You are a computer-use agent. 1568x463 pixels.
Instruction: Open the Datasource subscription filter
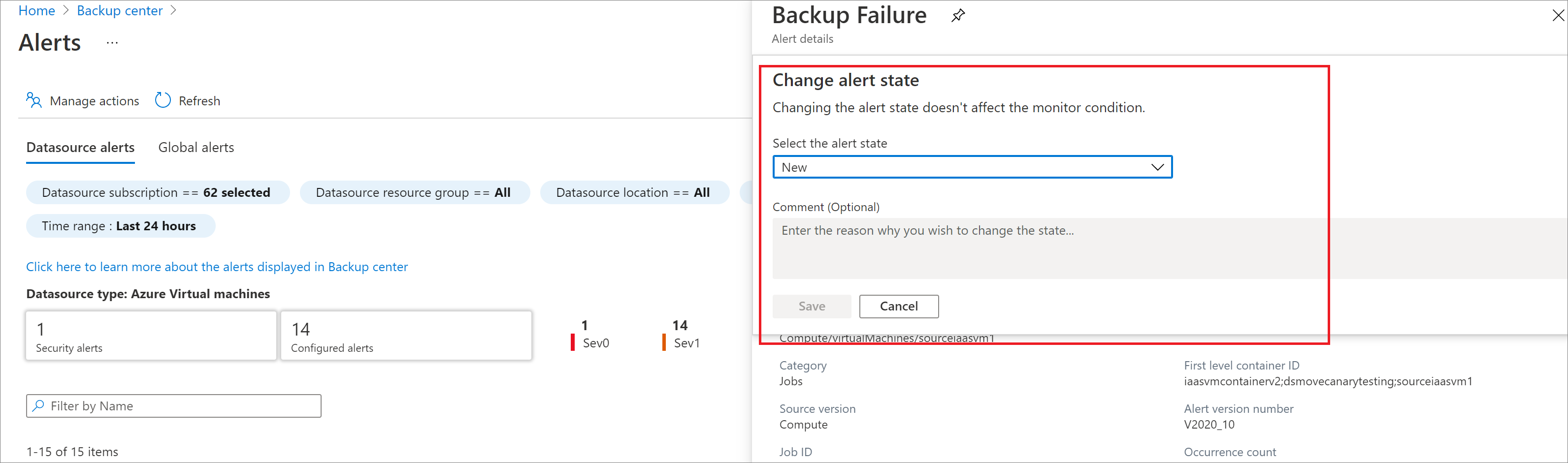(157, 193)
